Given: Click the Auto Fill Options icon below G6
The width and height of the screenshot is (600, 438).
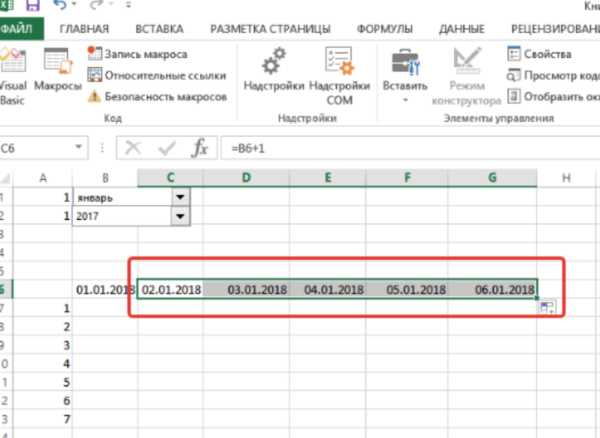Looking at the screenshot, I should click(x=547, y=308).
